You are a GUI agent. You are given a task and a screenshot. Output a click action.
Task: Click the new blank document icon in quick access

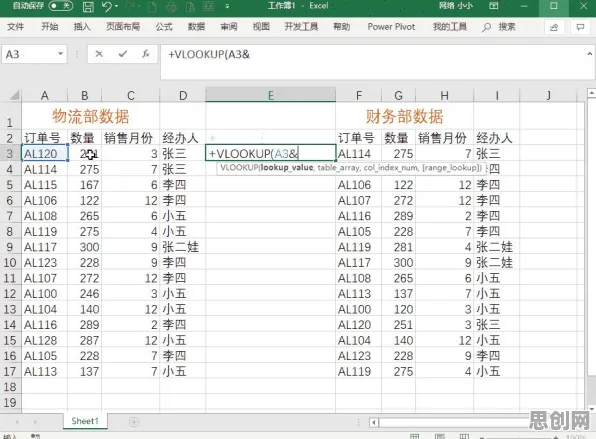pyautogui.click(x=152, y=6)
